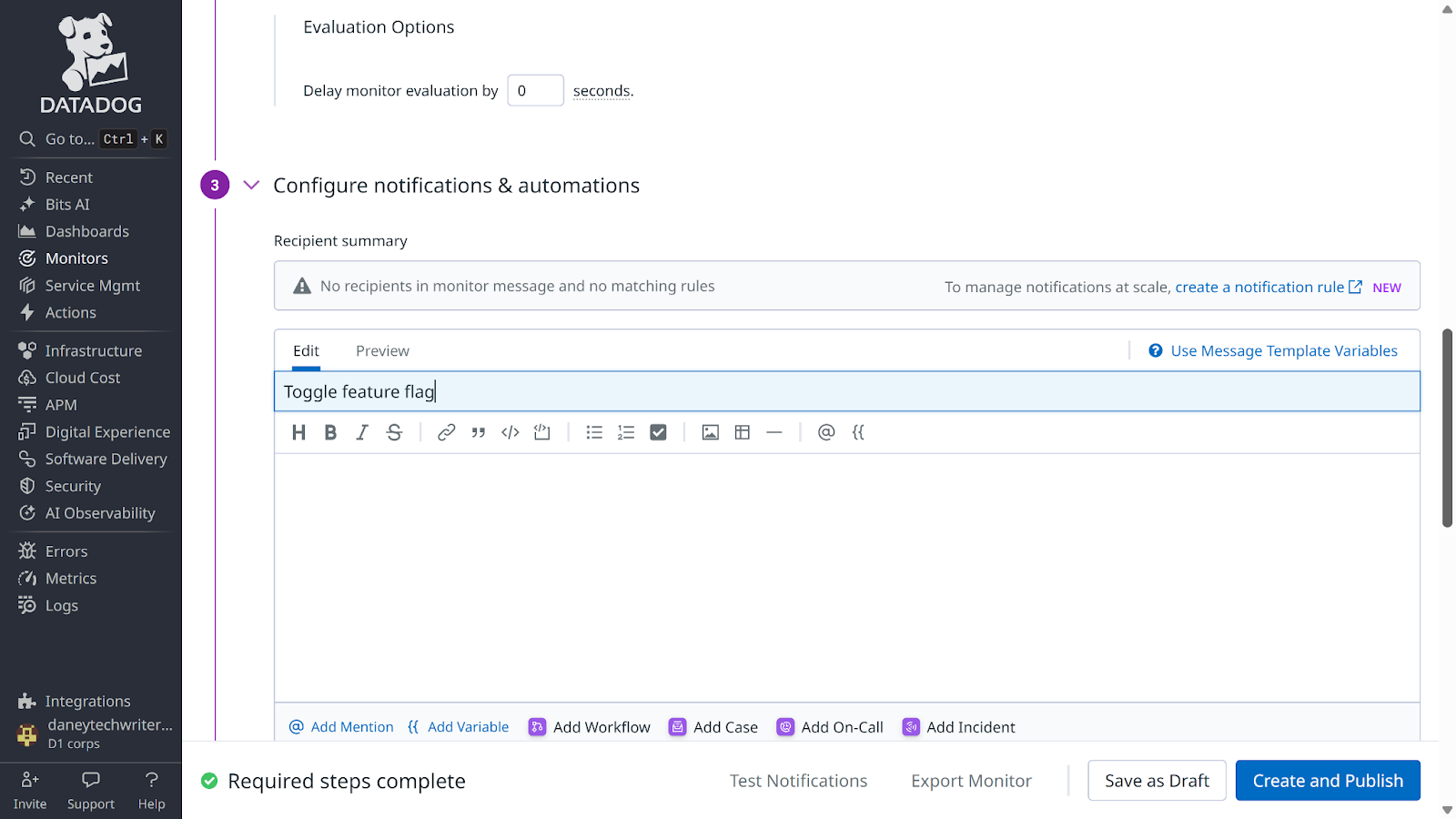Click Add On-Call

click(x=830, y=727)
